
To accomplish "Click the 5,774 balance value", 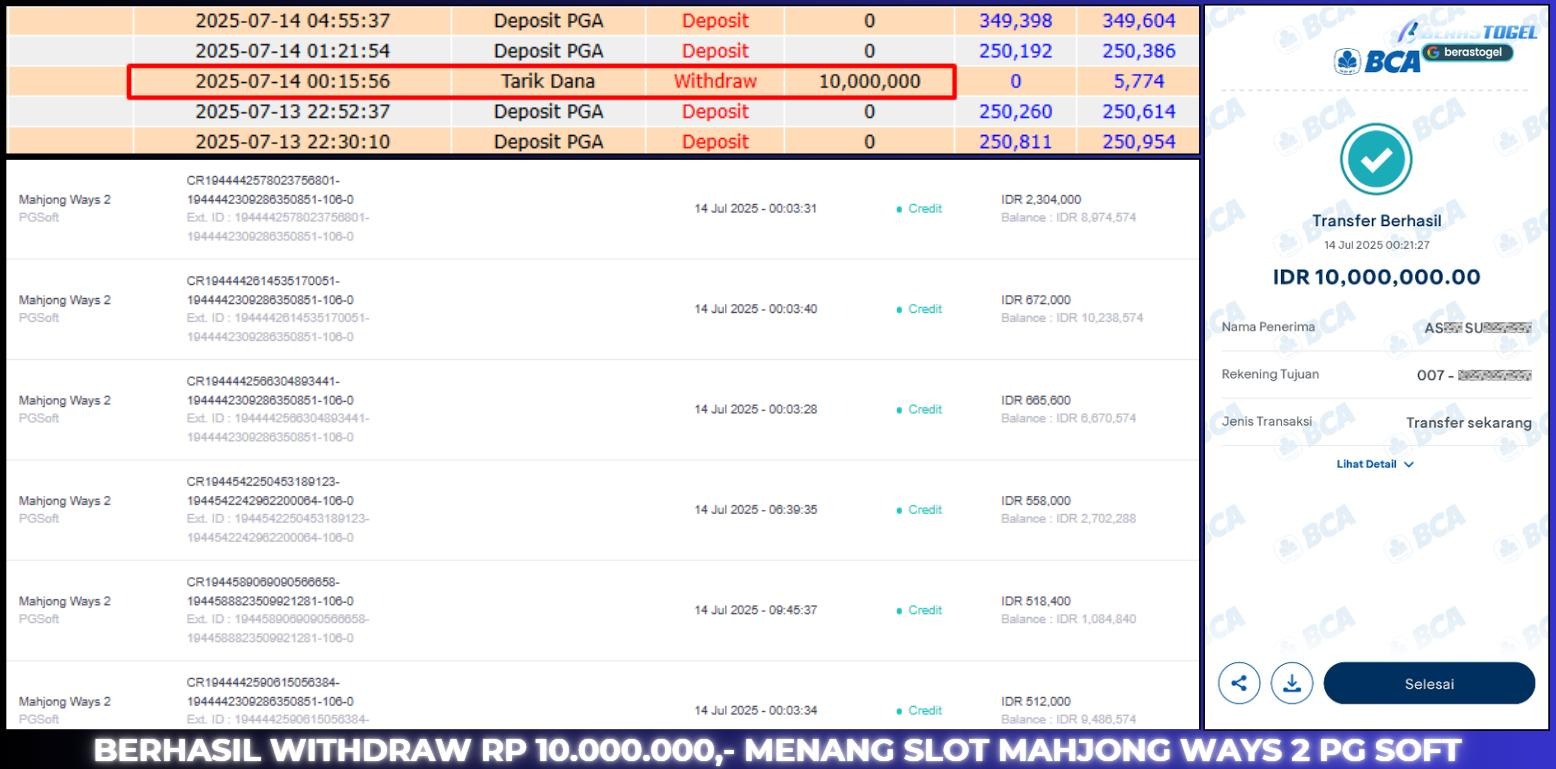I will 1139,81.
